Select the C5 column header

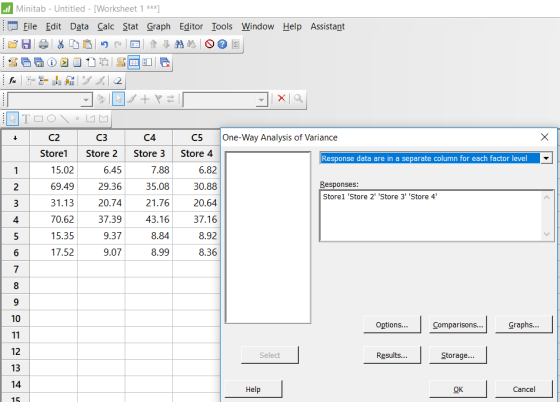[197, 138]
